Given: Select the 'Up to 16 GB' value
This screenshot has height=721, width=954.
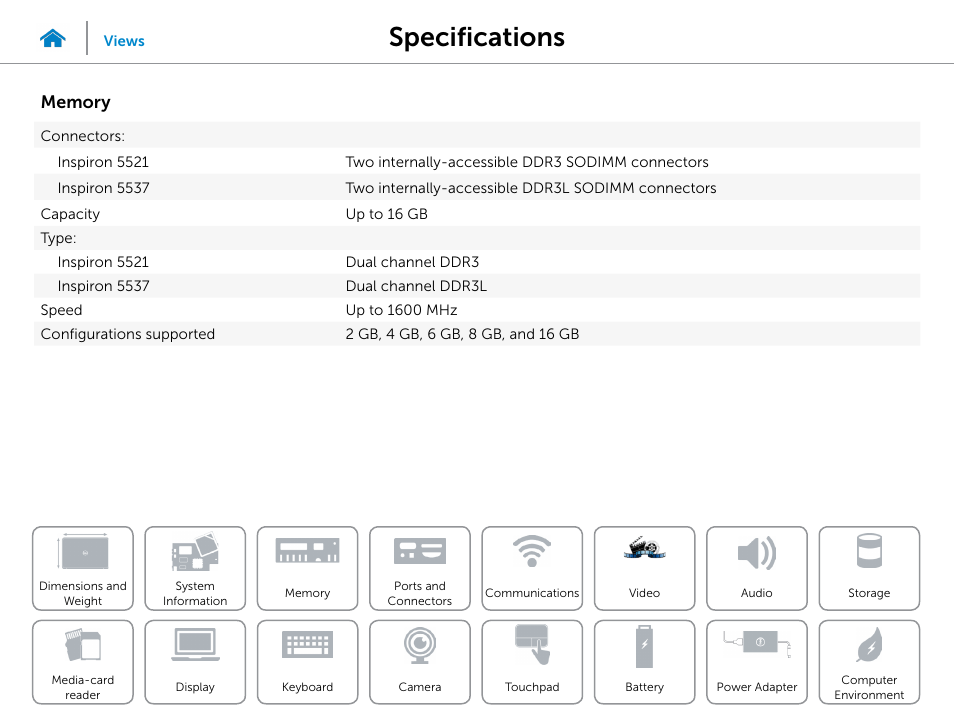Looking at the screenshot, I should click(x=386, y=214).
